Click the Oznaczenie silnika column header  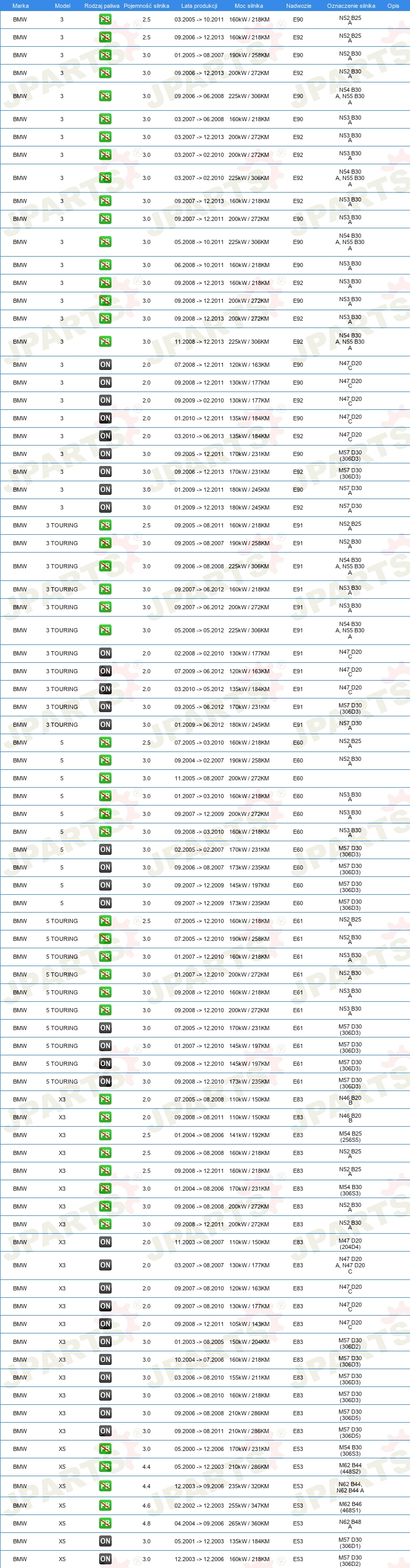click(x=351, y=5)
